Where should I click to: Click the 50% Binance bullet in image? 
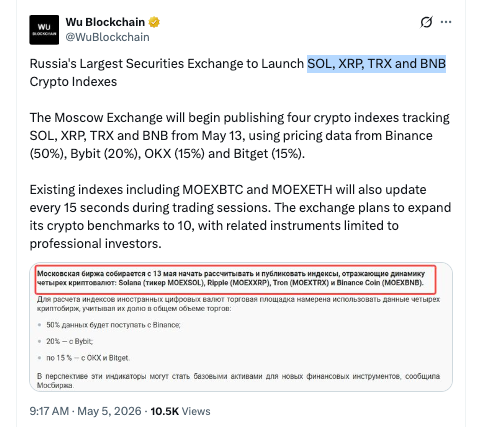click(113, 325)
